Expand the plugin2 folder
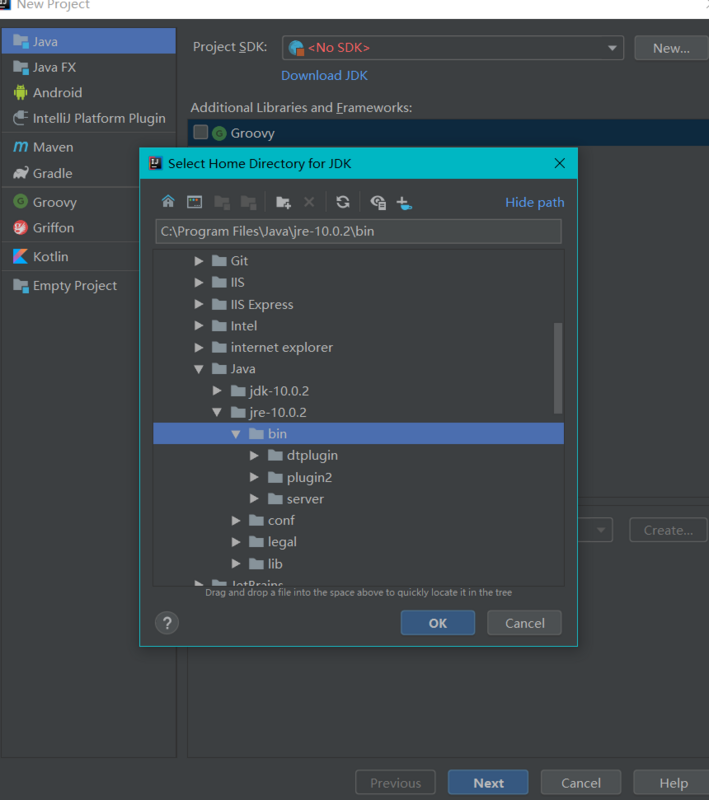The image size is (709, 800). coord(254,477)
